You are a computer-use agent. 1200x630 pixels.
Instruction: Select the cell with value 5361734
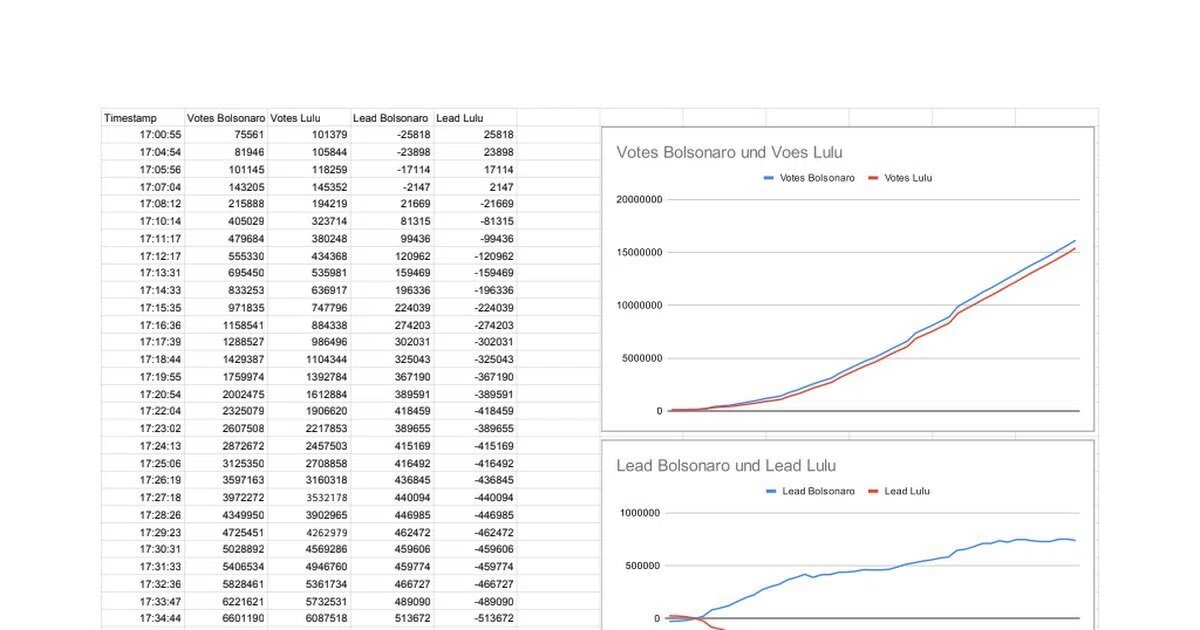click(x=309, y=584)
